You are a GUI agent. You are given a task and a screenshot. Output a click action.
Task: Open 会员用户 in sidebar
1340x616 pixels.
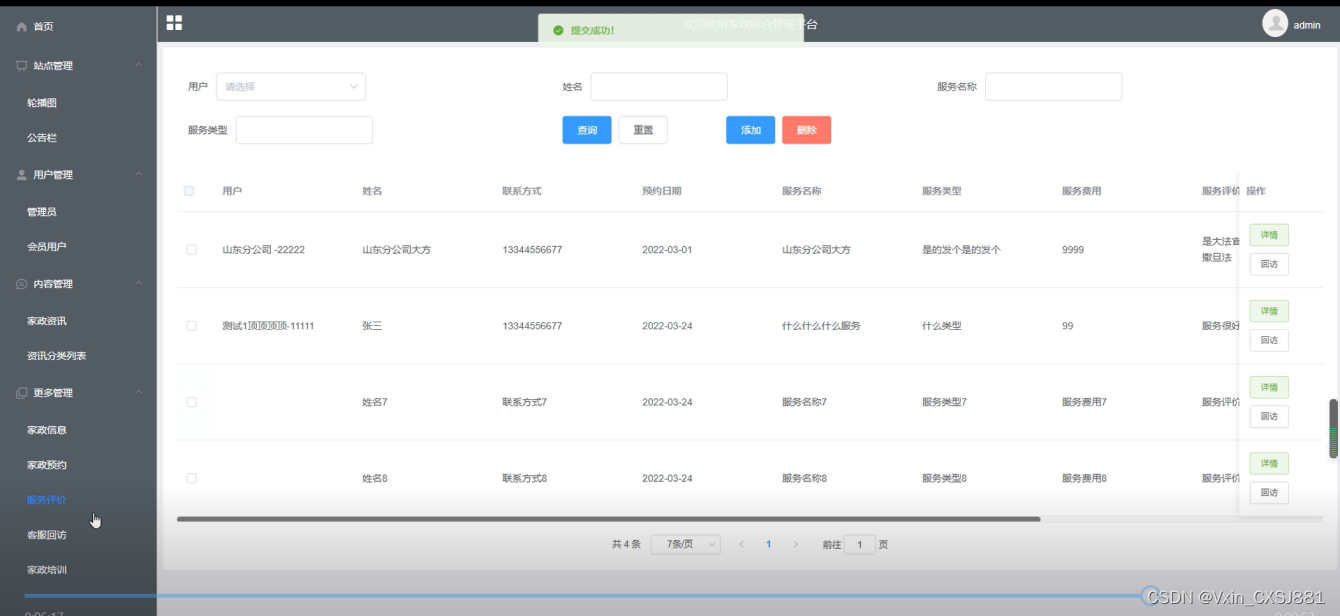click(47, 247)
